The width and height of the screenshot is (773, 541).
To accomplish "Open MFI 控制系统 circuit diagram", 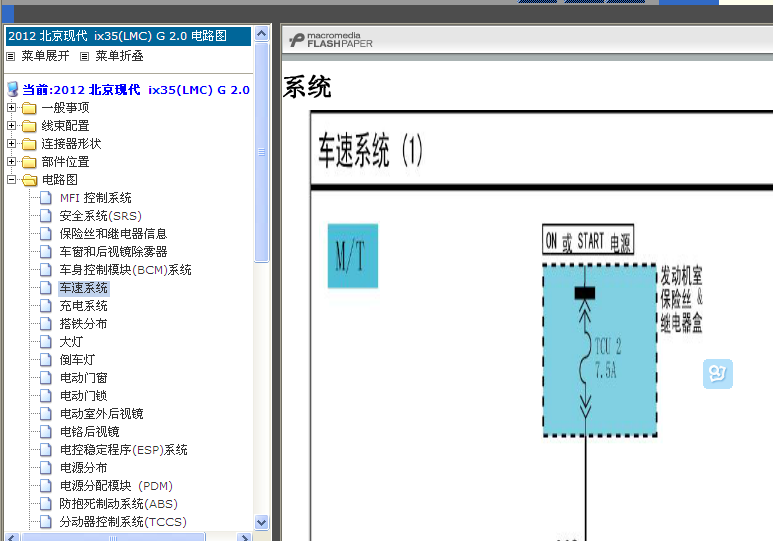I will [96, 198].
